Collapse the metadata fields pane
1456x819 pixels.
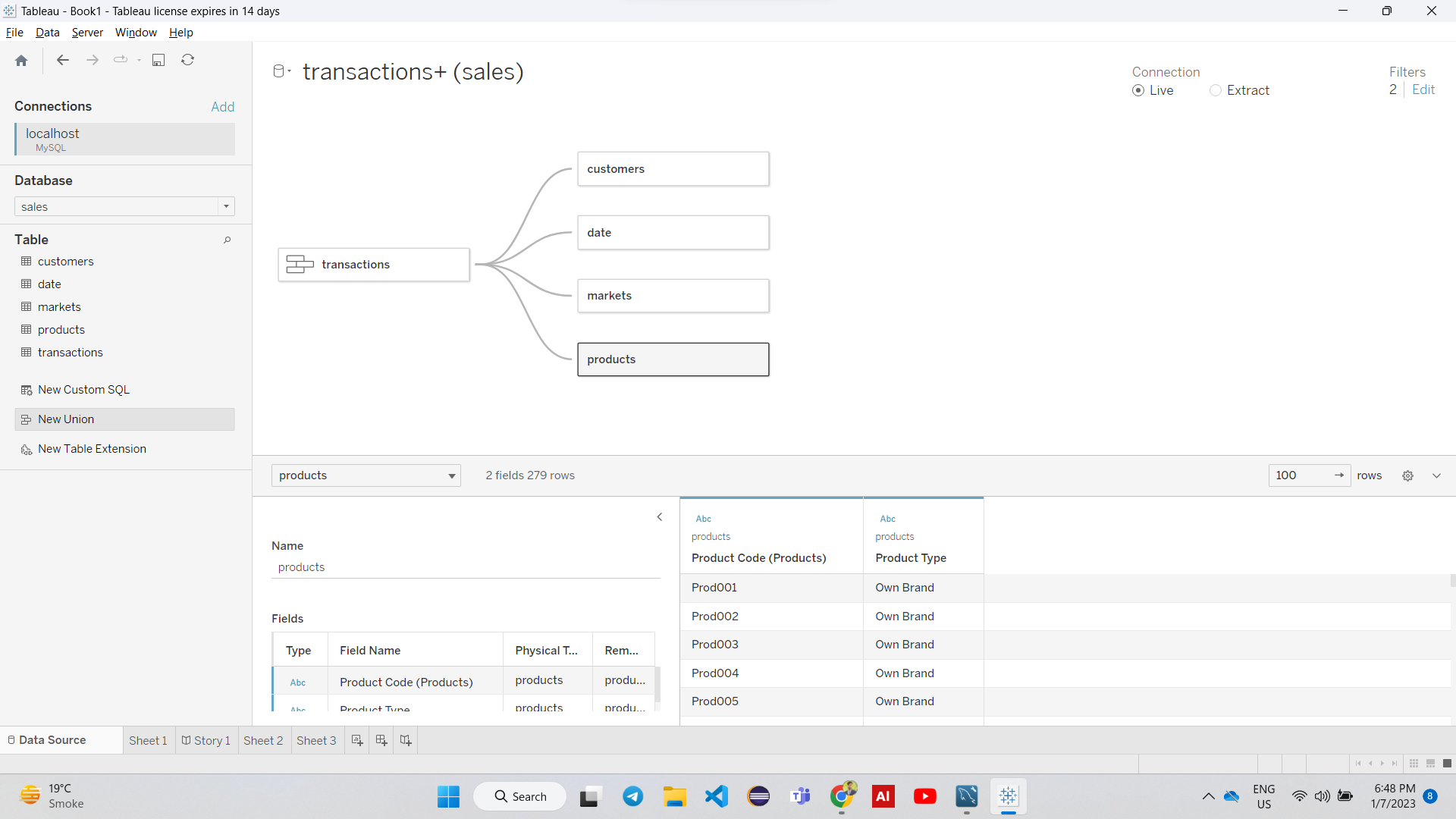click(x=659, y=516)
